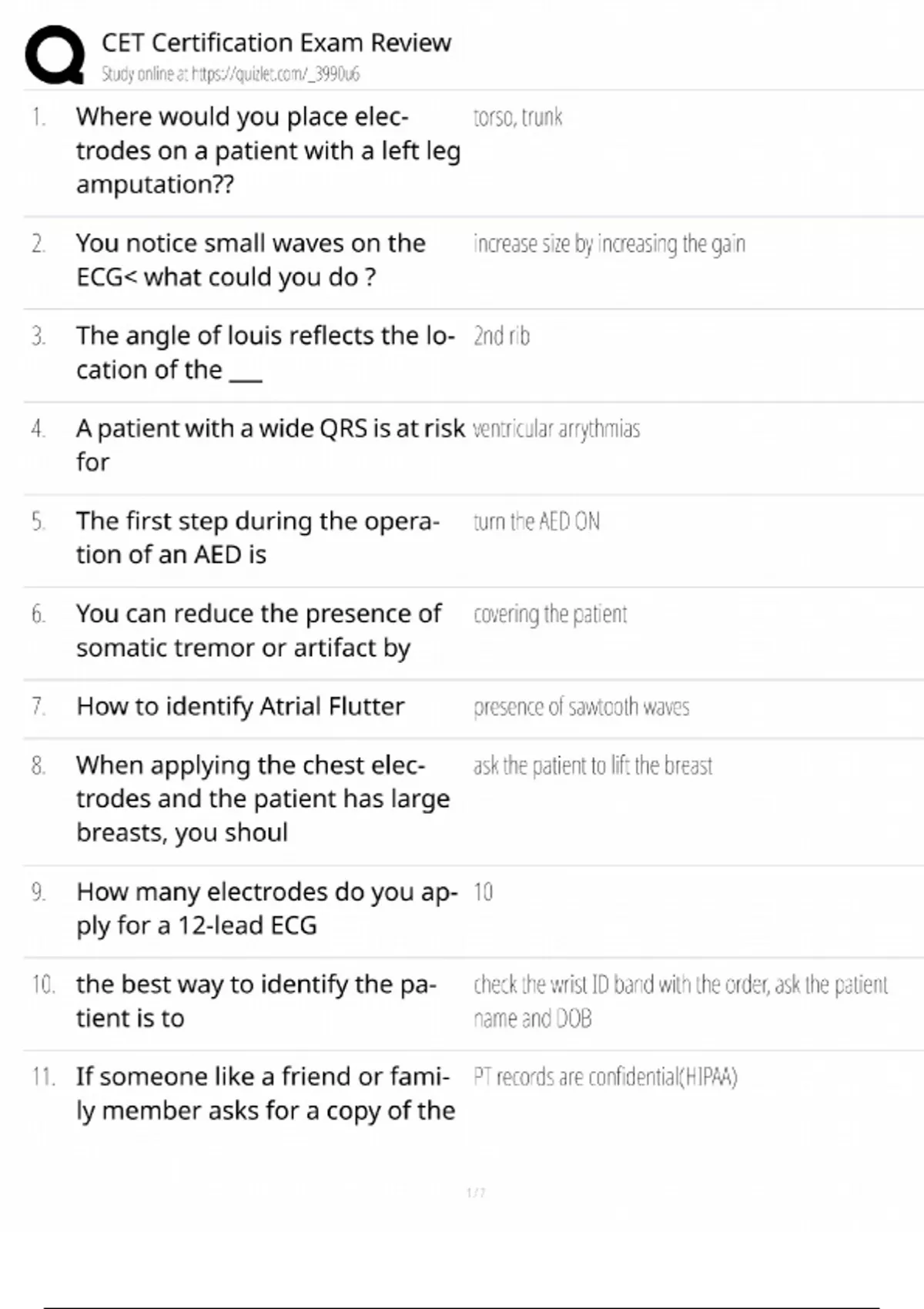Select the wide QRS risk question
This screenshot has height=1309, width=924.
tap(269, 444)
